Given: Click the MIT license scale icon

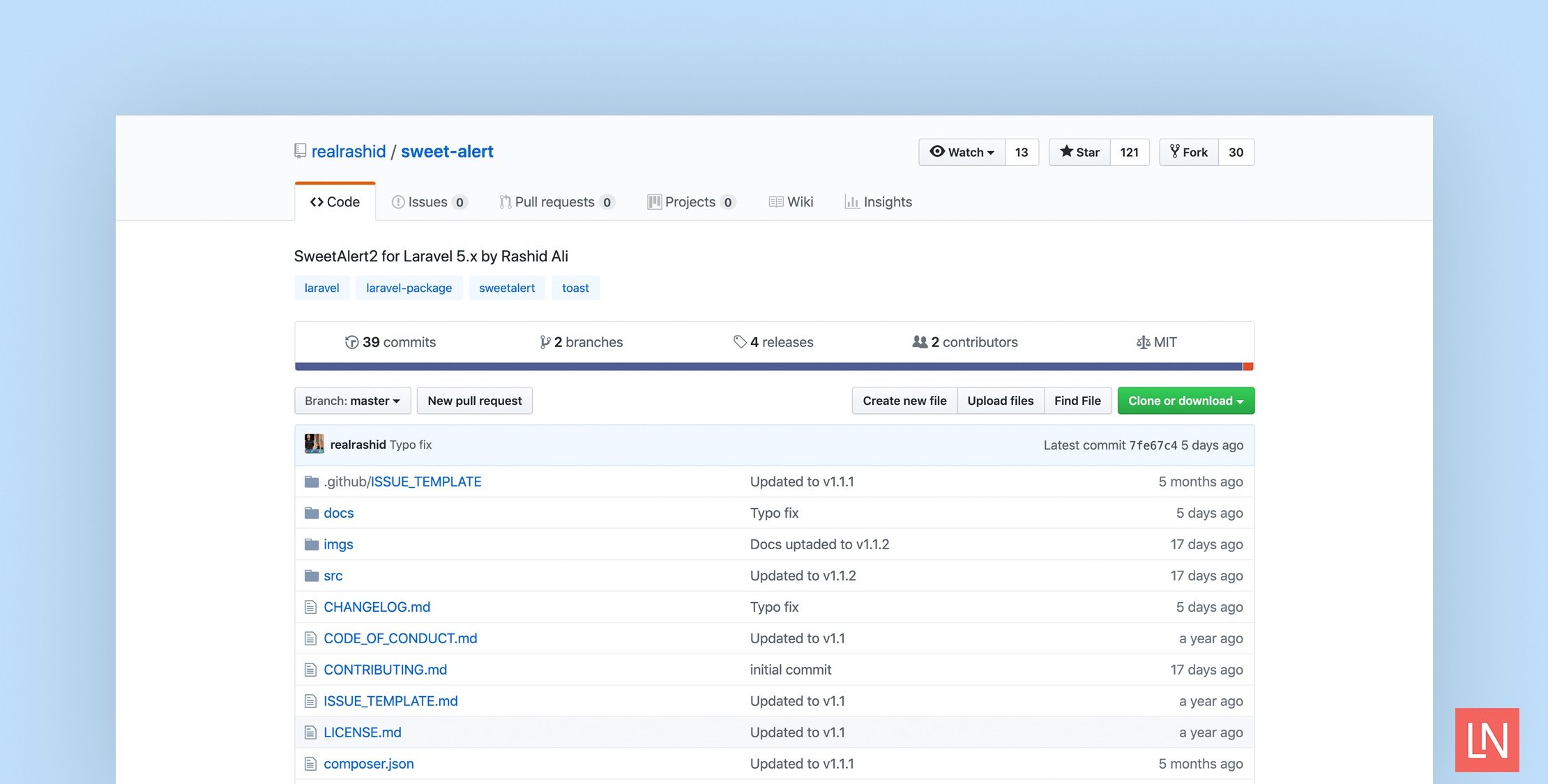Looking at the screenshot, I should pos(1142,342).
